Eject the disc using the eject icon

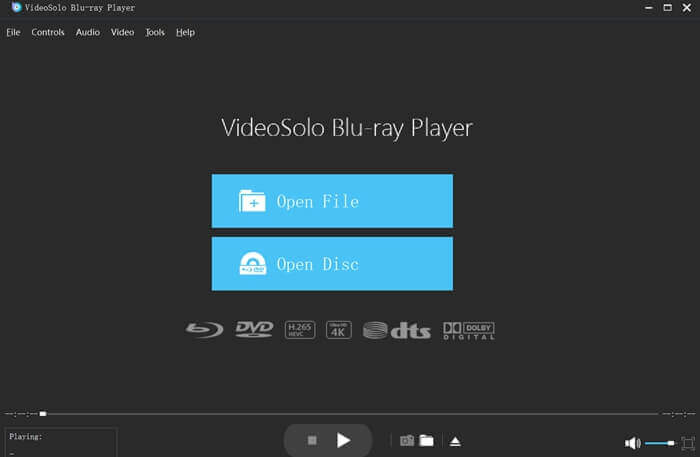click(455, 441)
